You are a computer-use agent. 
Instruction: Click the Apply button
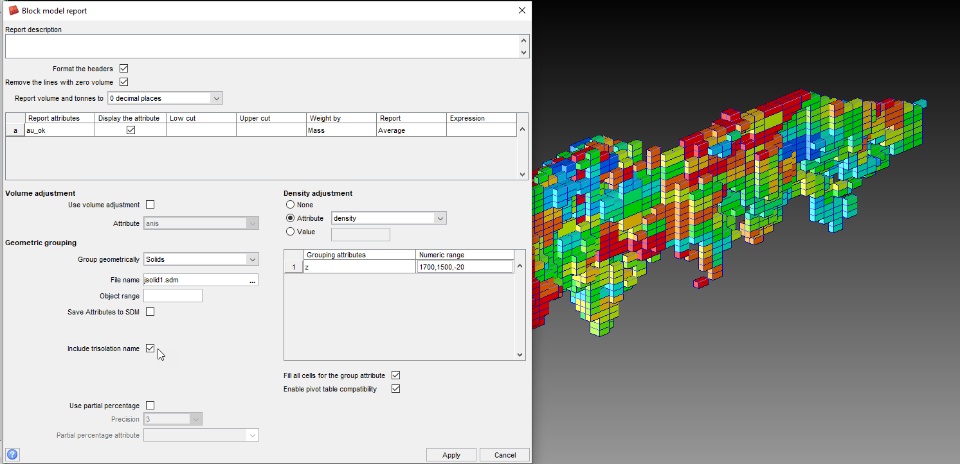[451, 455]
